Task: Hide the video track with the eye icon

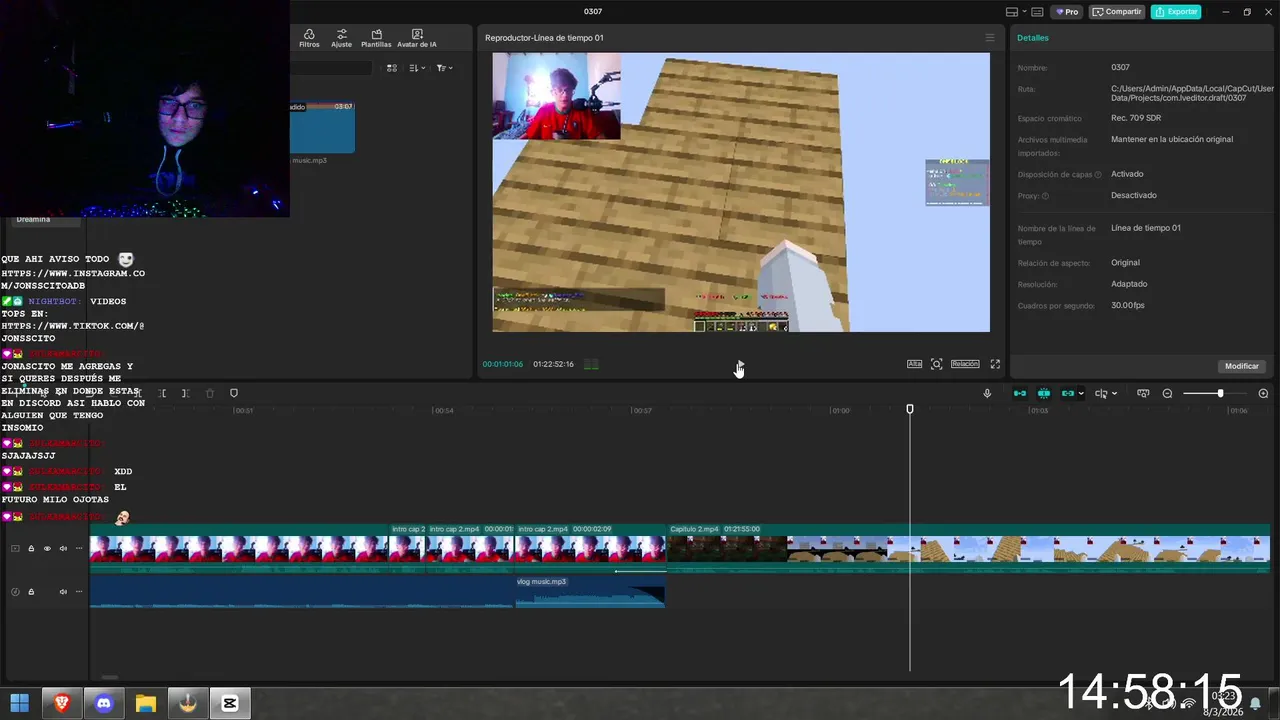Action: 47,548
